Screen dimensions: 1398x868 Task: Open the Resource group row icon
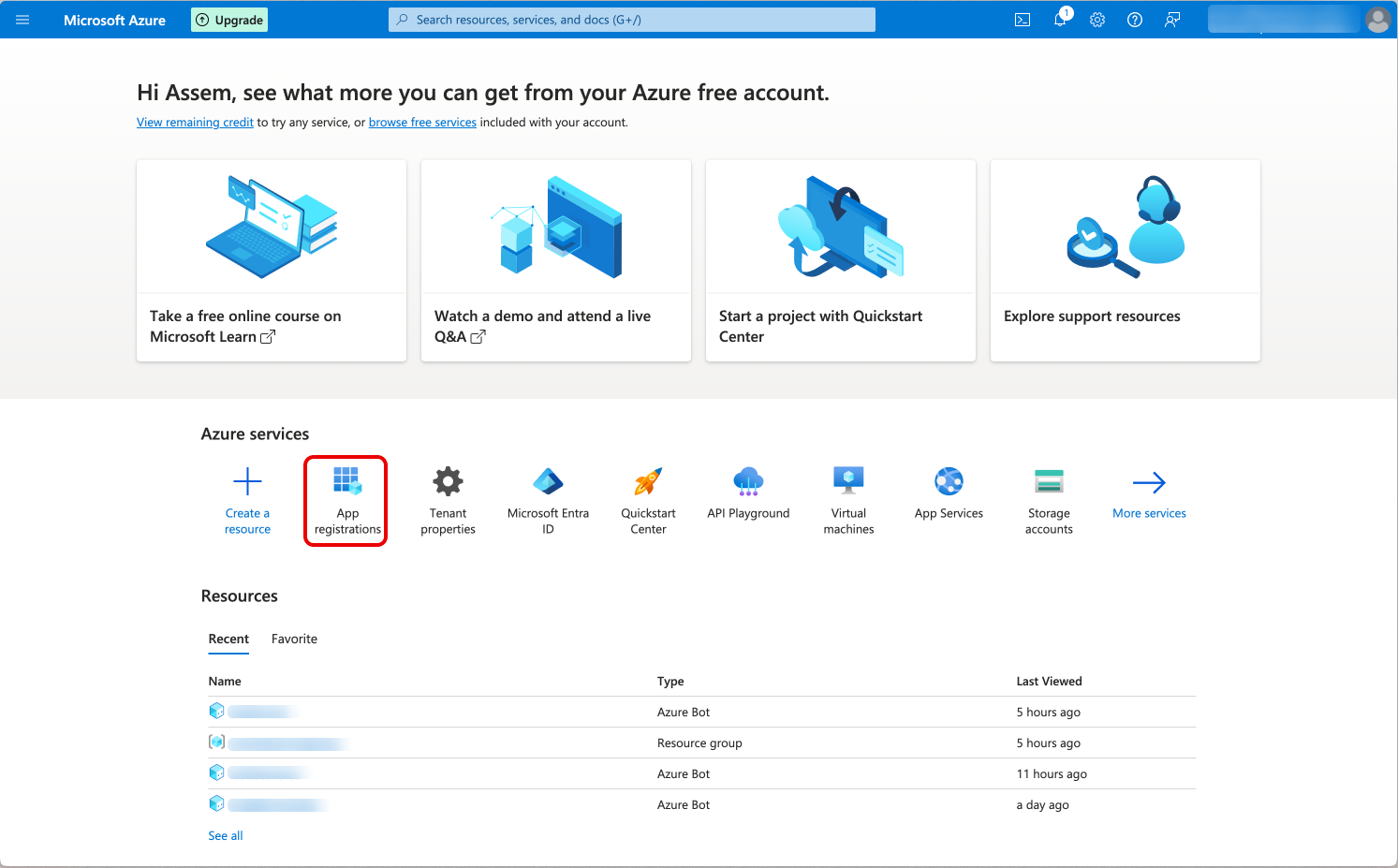216,743
